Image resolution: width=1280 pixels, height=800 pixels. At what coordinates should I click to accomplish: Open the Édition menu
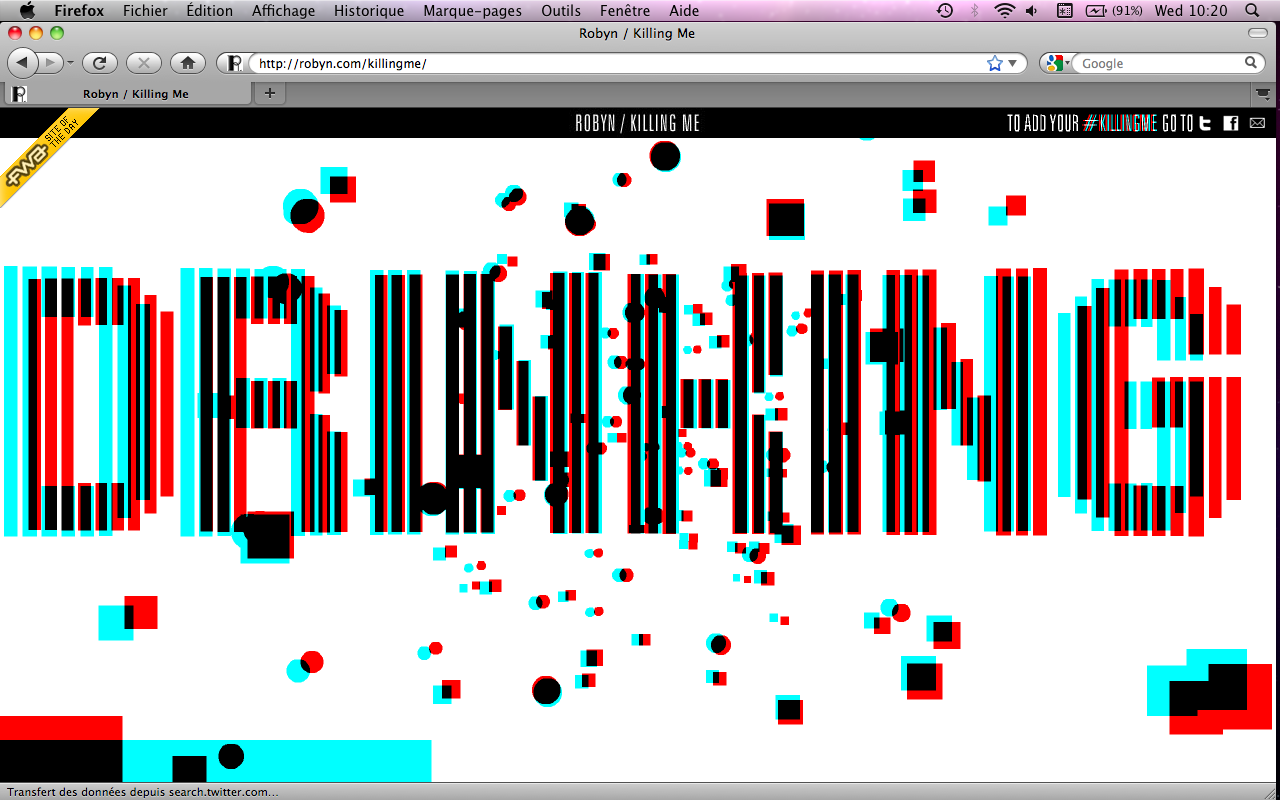point(209,11)
